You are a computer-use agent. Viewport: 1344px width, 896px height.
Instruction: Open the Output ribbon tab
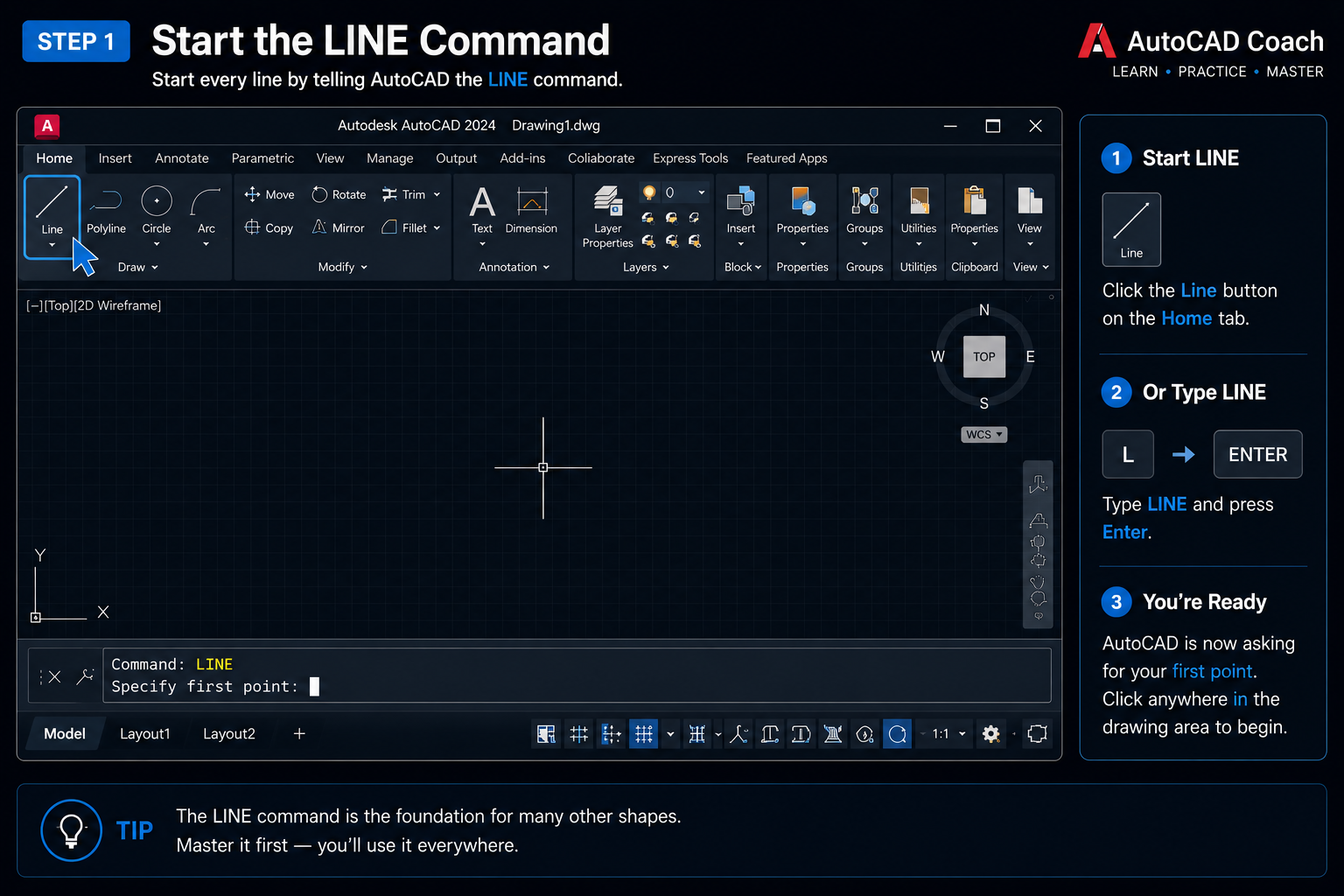click(456, 158)
